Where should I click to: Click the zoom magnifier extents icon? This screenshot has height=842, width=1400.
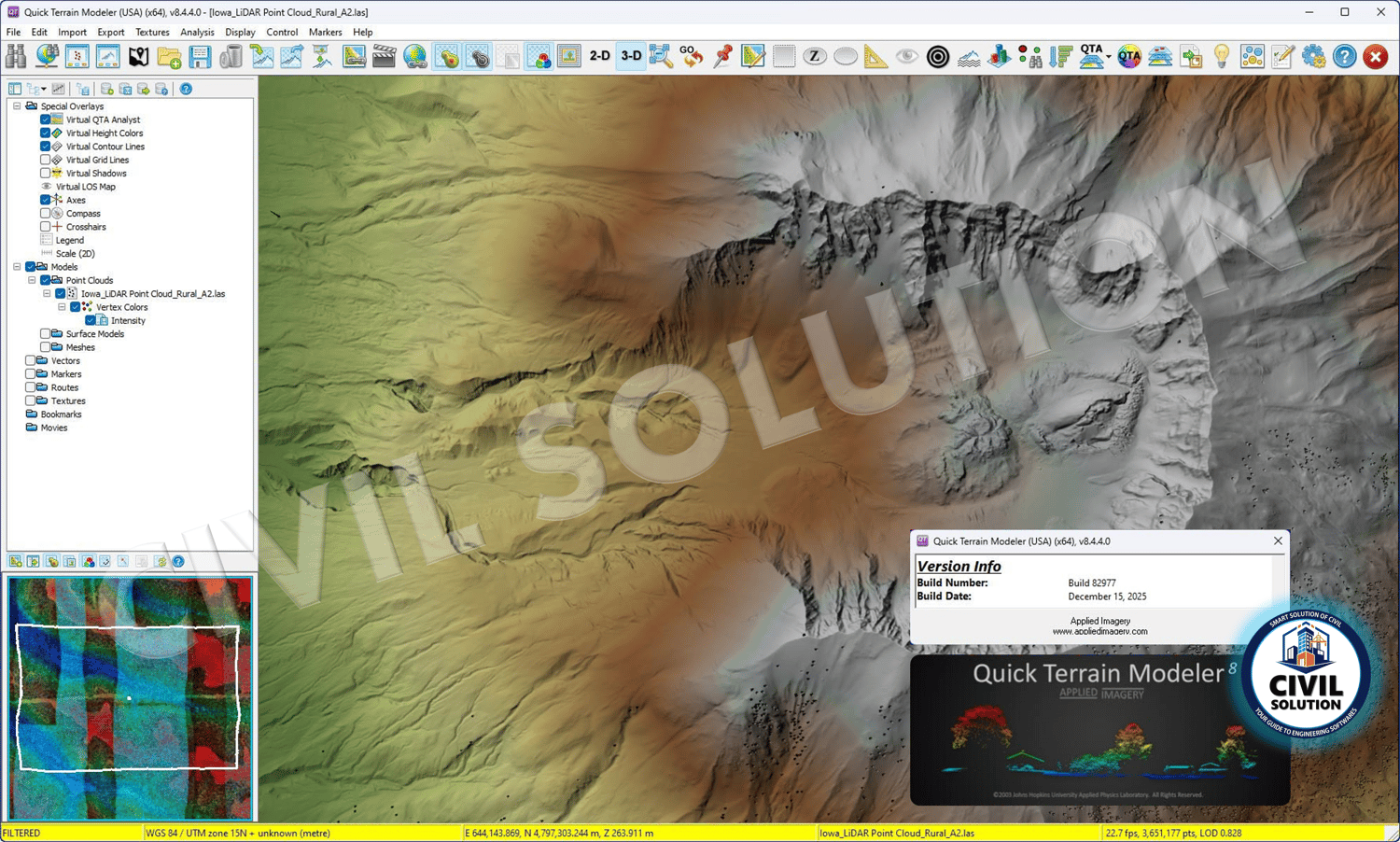tap(662, 57)
